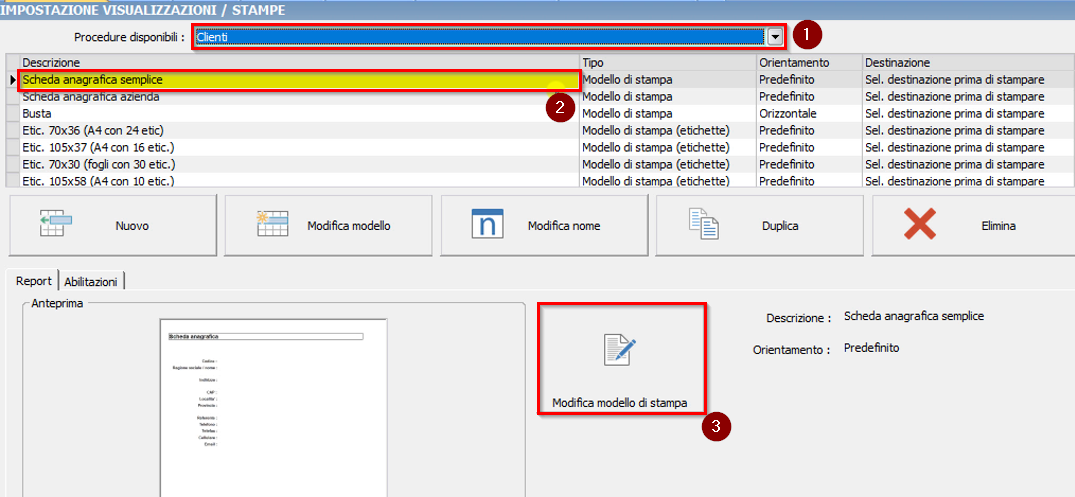Viewport: 1075px width, 497px height.
Task: Click the Scheda anagrafica preview thumbnail
Action: point(273,405)
